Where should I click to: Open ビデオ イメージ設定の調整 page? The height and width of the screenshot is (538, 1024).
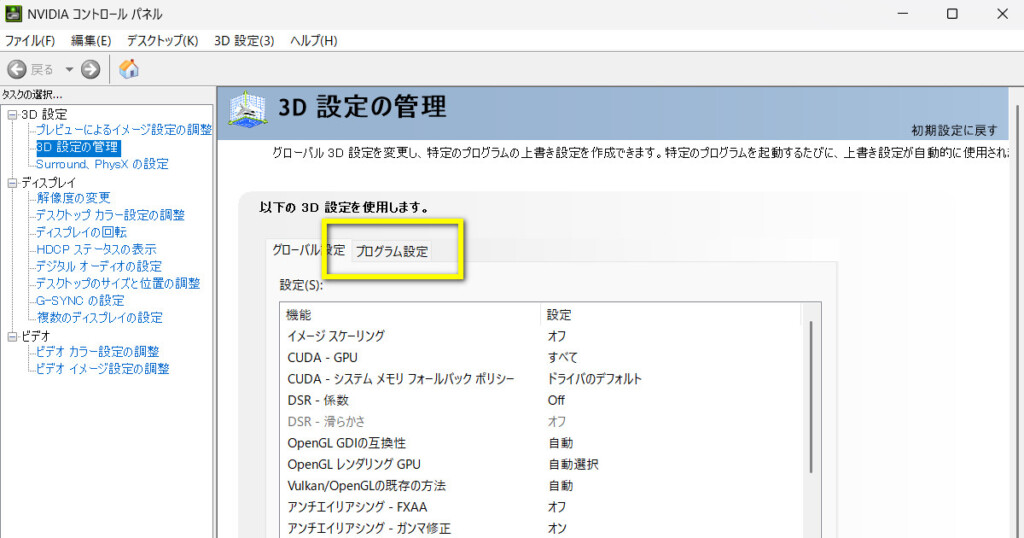pos(103,368)
